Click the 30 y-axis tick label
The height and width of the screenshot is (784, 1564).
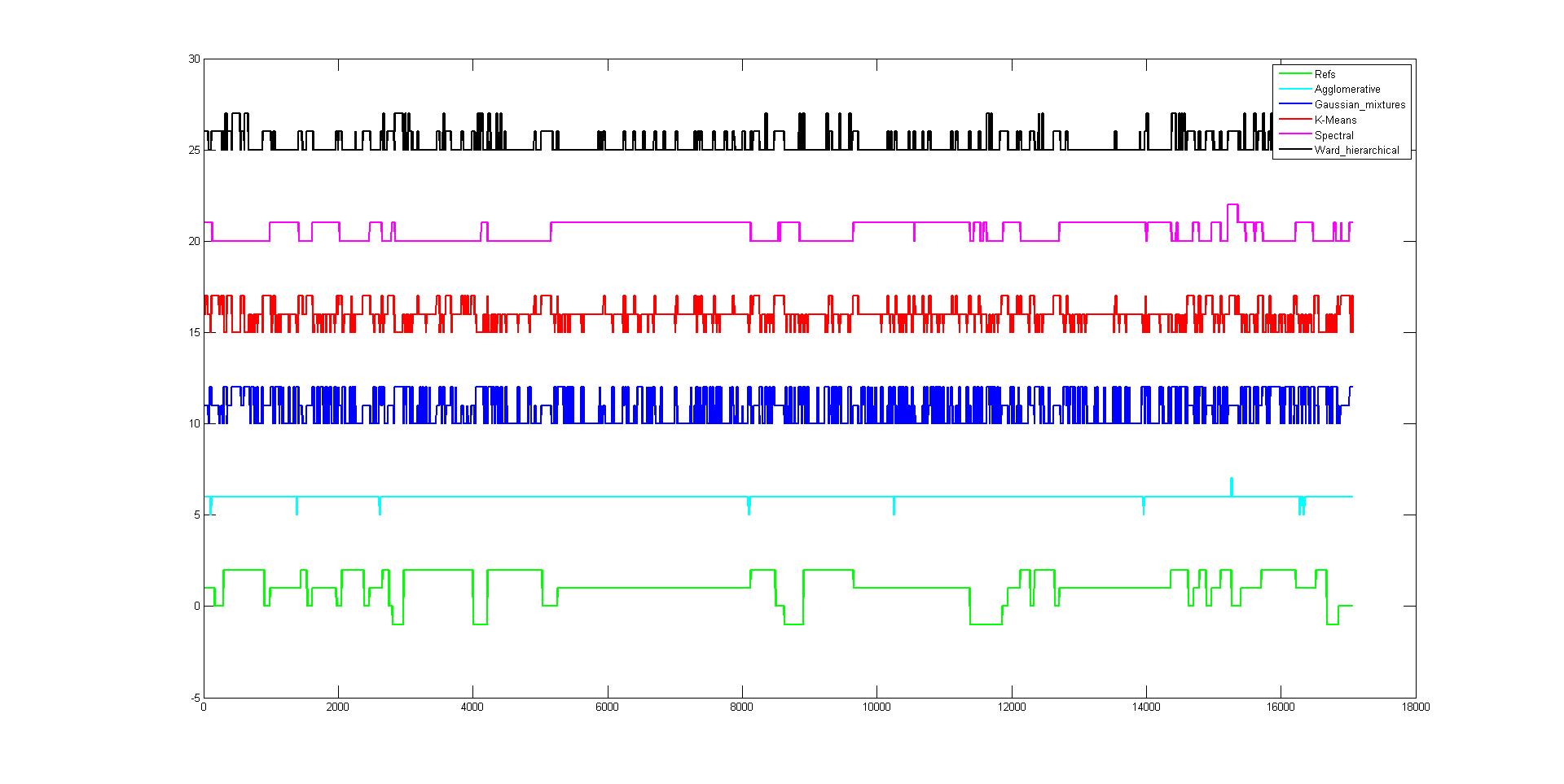tap(194, 59)
